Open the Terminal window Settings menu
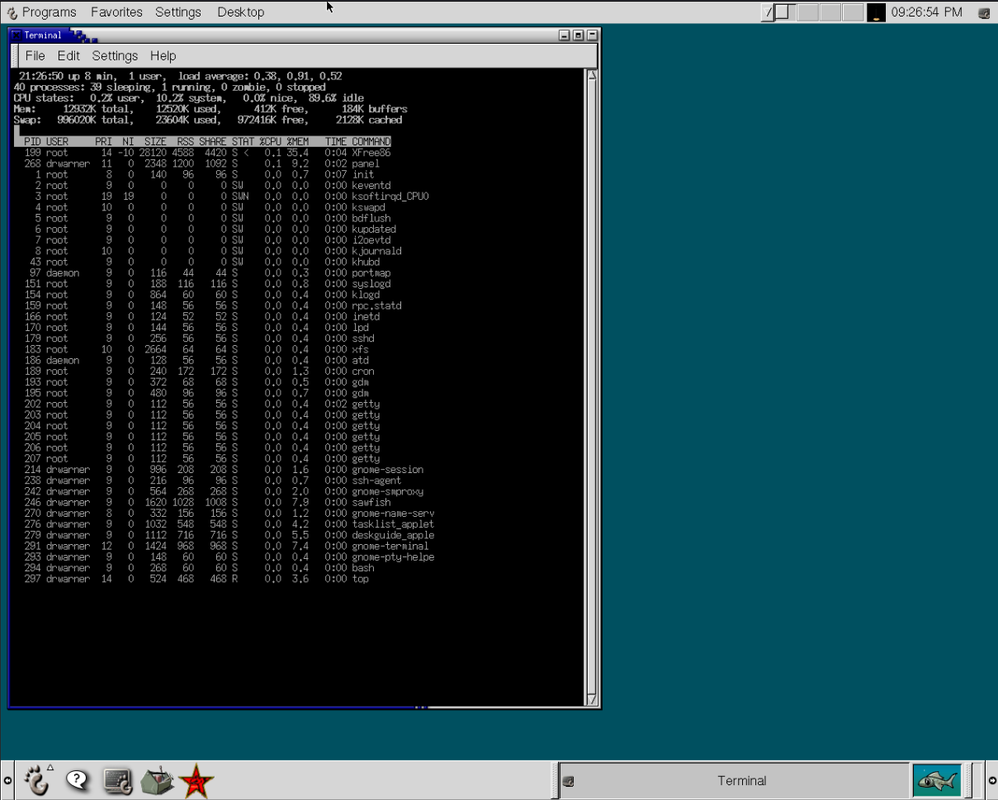This screenshot has width=998, height=800. [x=115, y=56]
